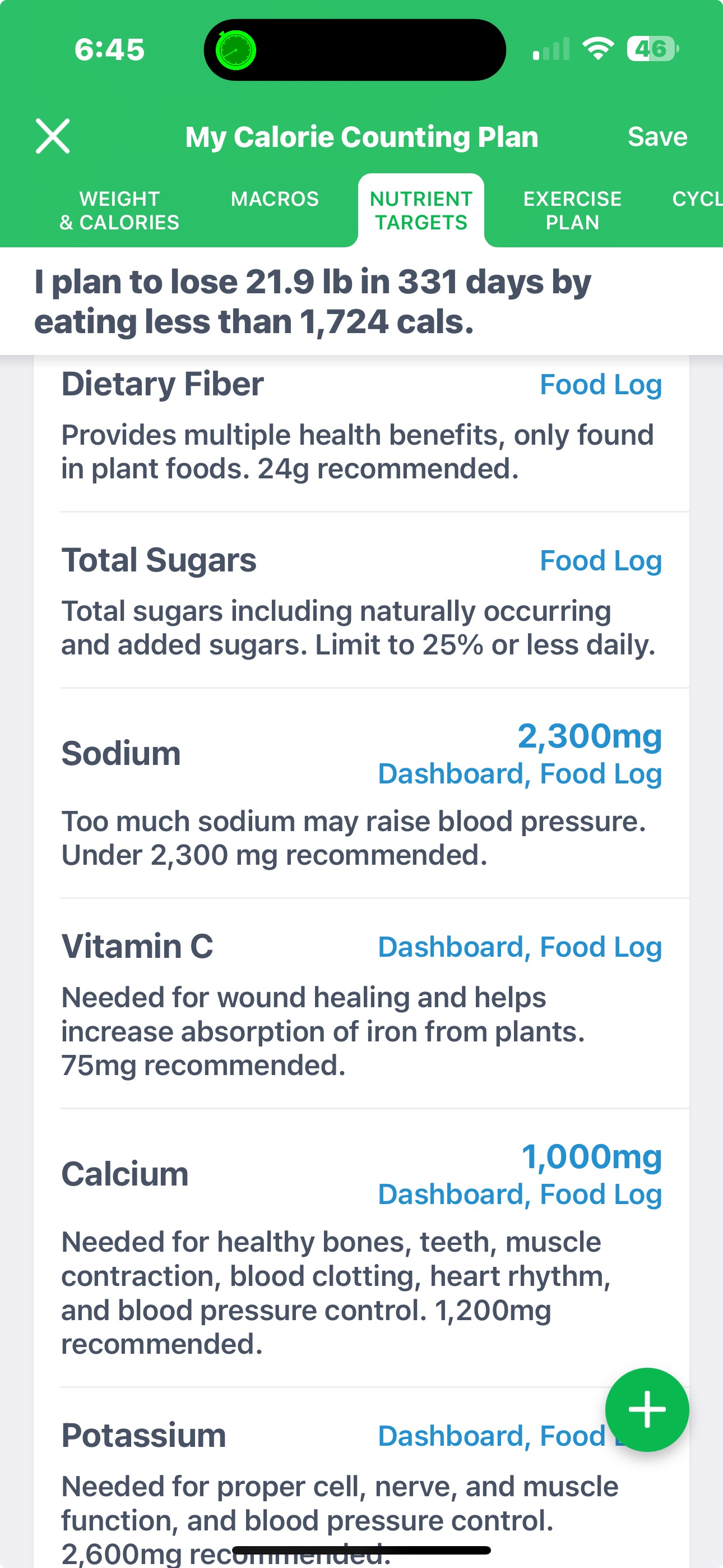The height and width of the screenshot is (1568, 723).
Task: Select the Nutrient Targets tab
Action: [x=421, y=210]
